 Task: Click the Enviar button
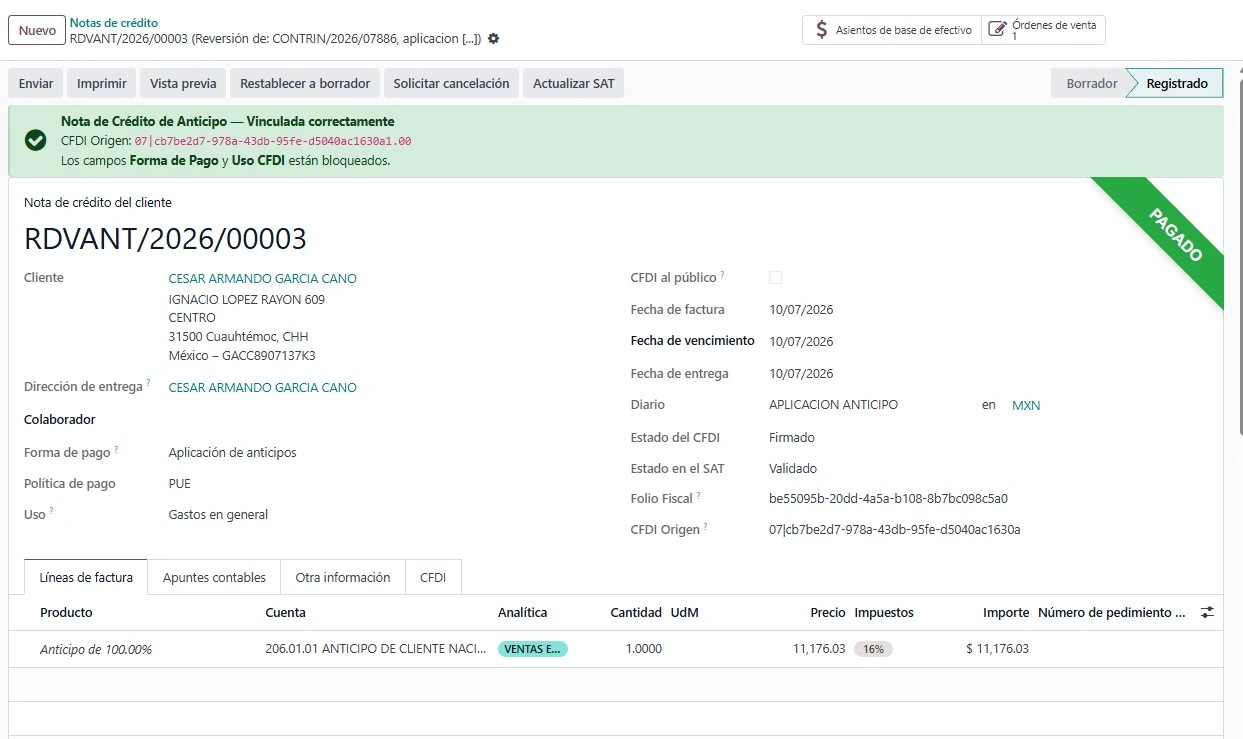point(36,83)
